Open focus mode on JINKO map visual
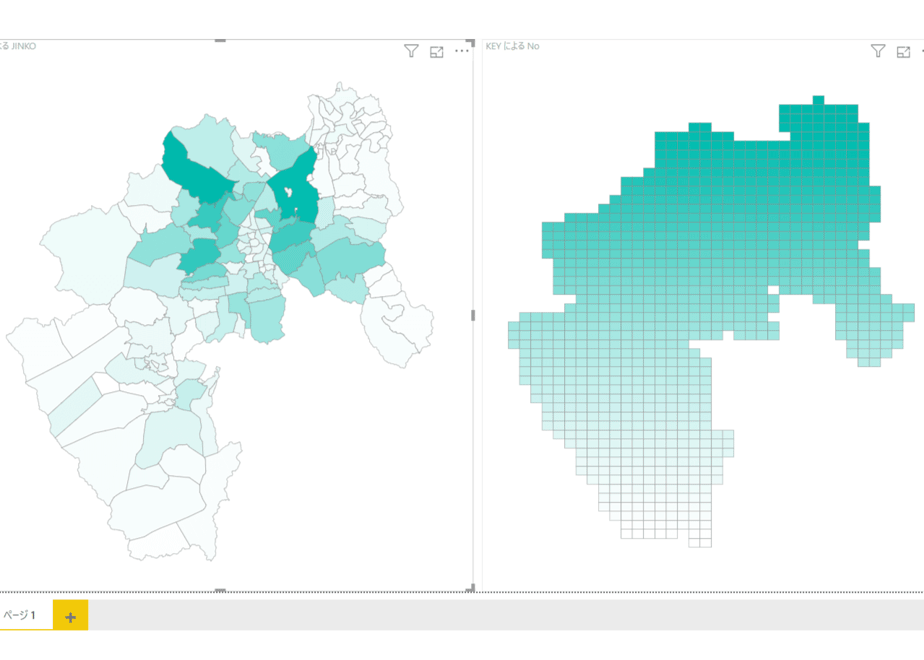Image resolution: width=924 pixels, height=660 pixels. coord(437,52)
